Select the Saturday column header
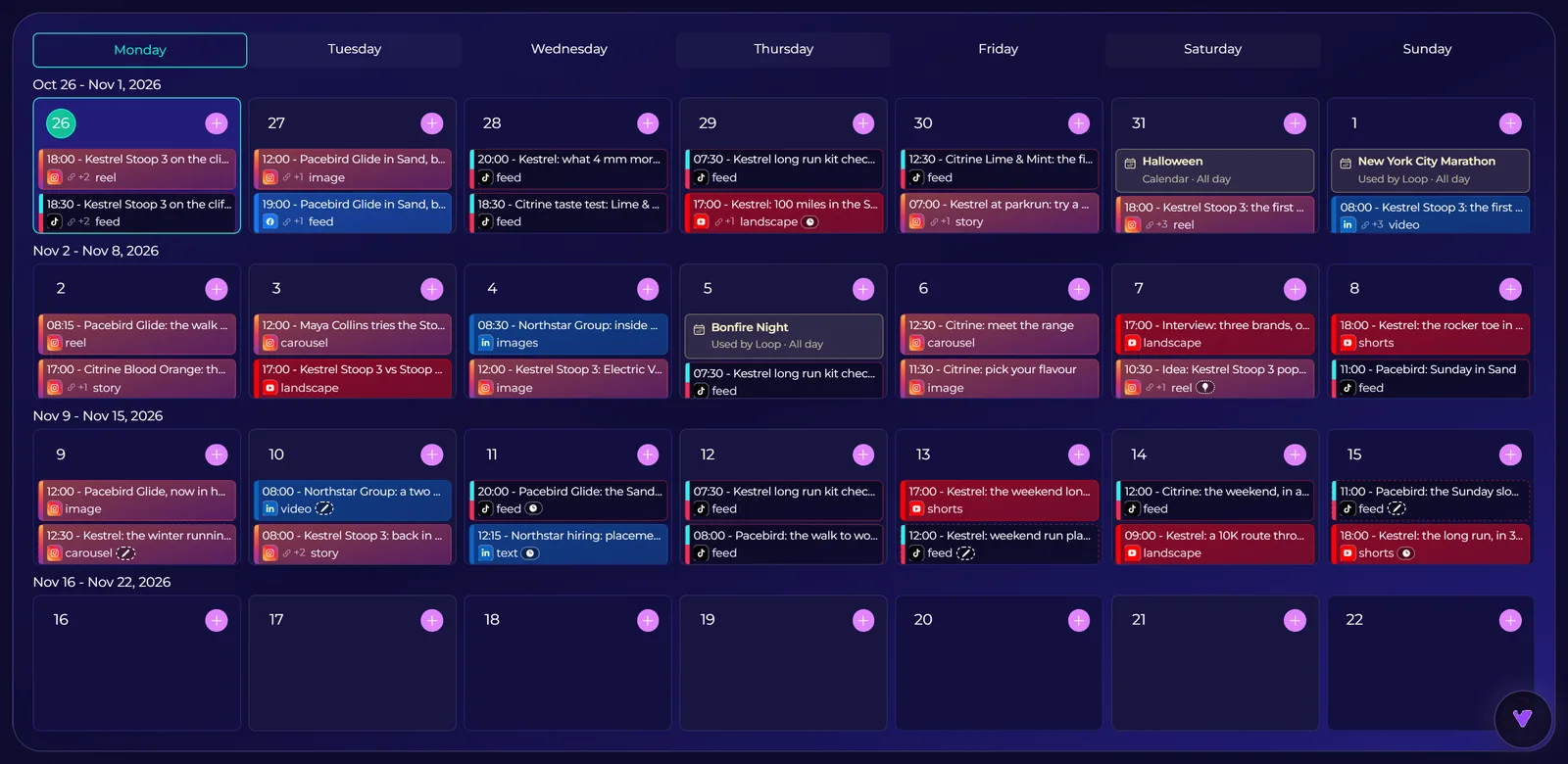 pyautogui.click(x=1212, y=49)
